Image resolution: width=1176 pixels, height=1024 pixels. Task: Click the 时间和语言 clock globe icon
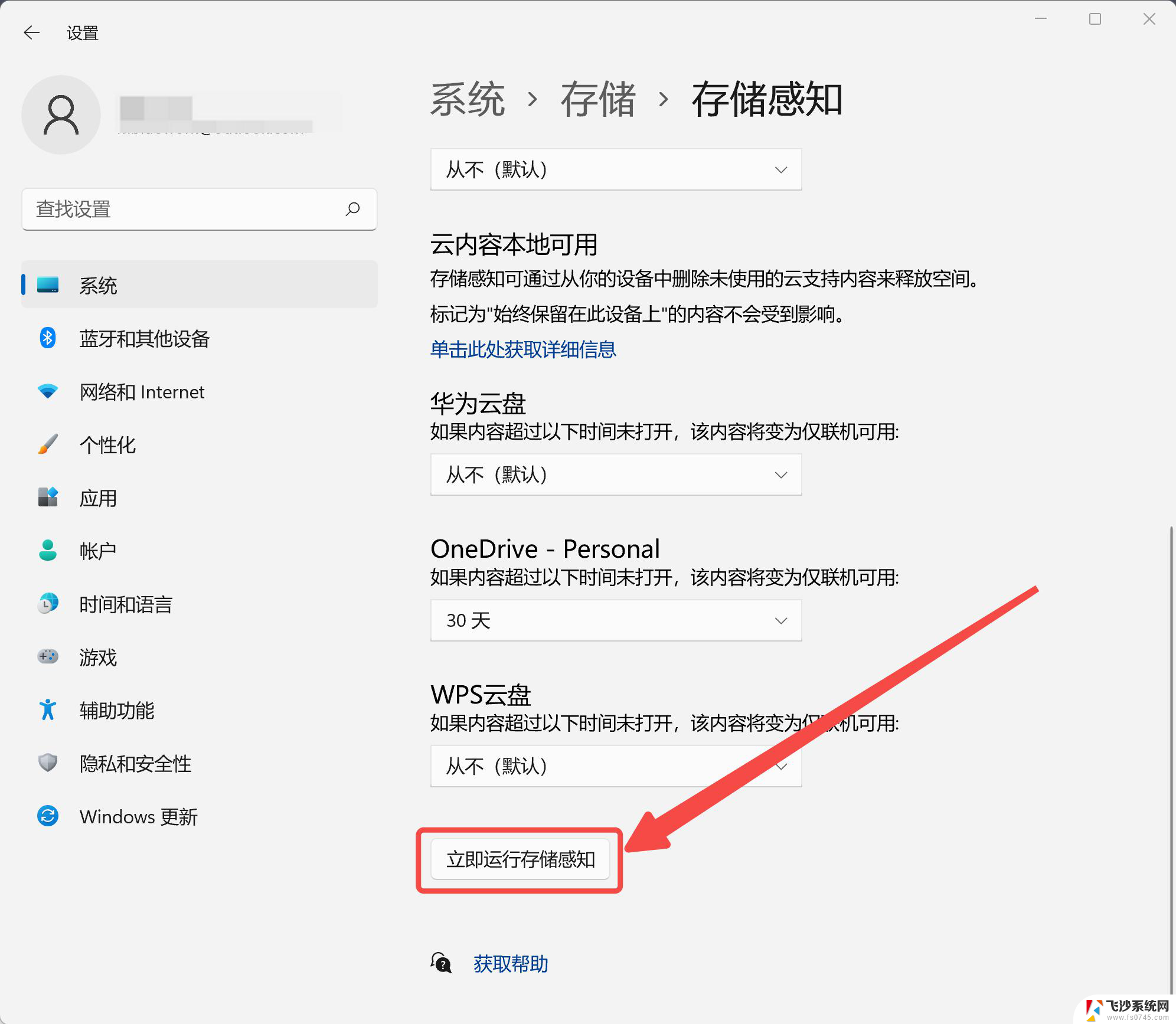tap(48, 604)
